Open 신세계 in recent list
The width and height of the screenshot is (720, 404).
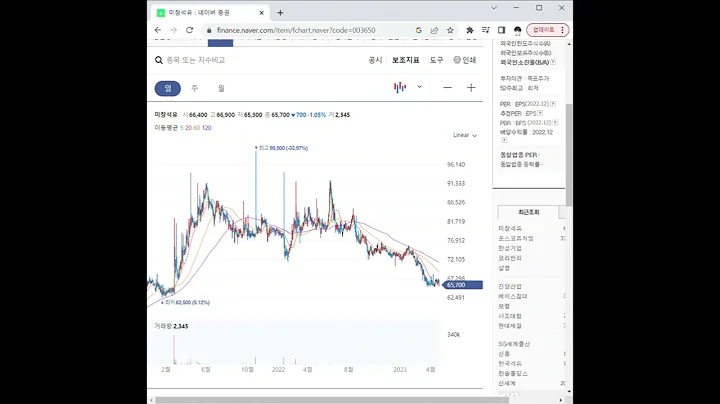(x=507, y=383)
